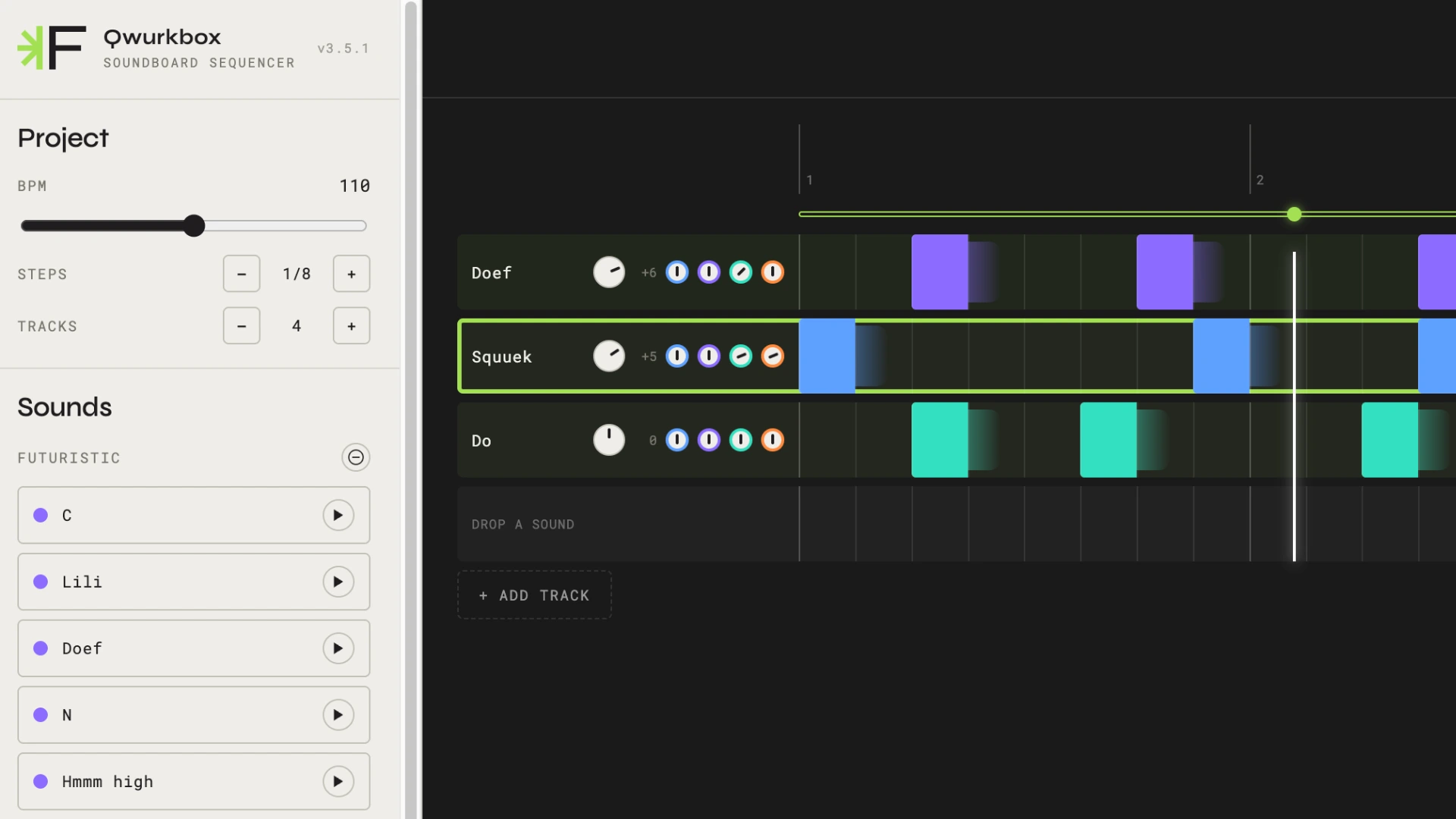Preview the N sound
The image size is (1456, 819).
pyautogui.click(x=338, y=715)
